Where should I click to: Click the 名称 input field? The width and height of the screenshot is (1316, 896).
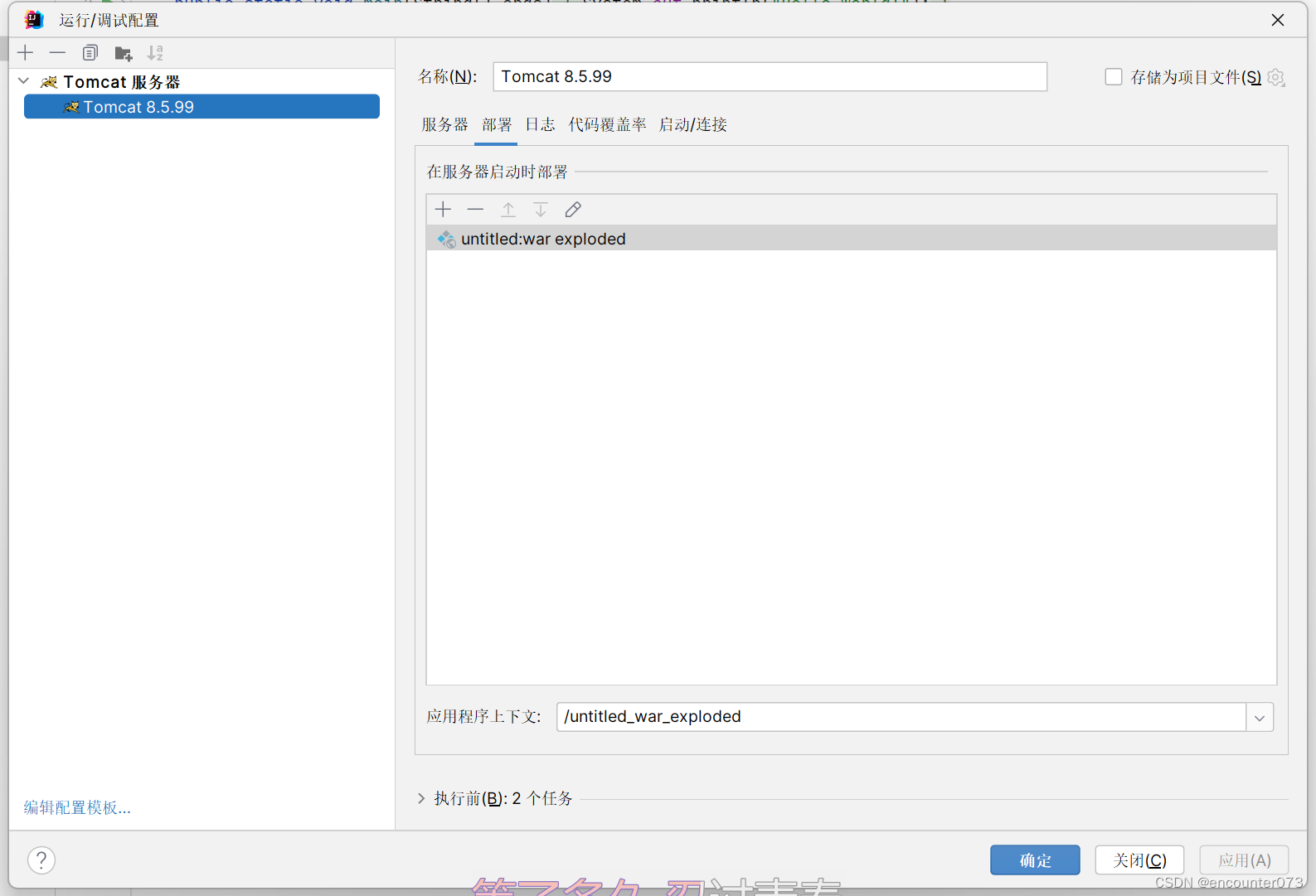click(x=770, y=76)
